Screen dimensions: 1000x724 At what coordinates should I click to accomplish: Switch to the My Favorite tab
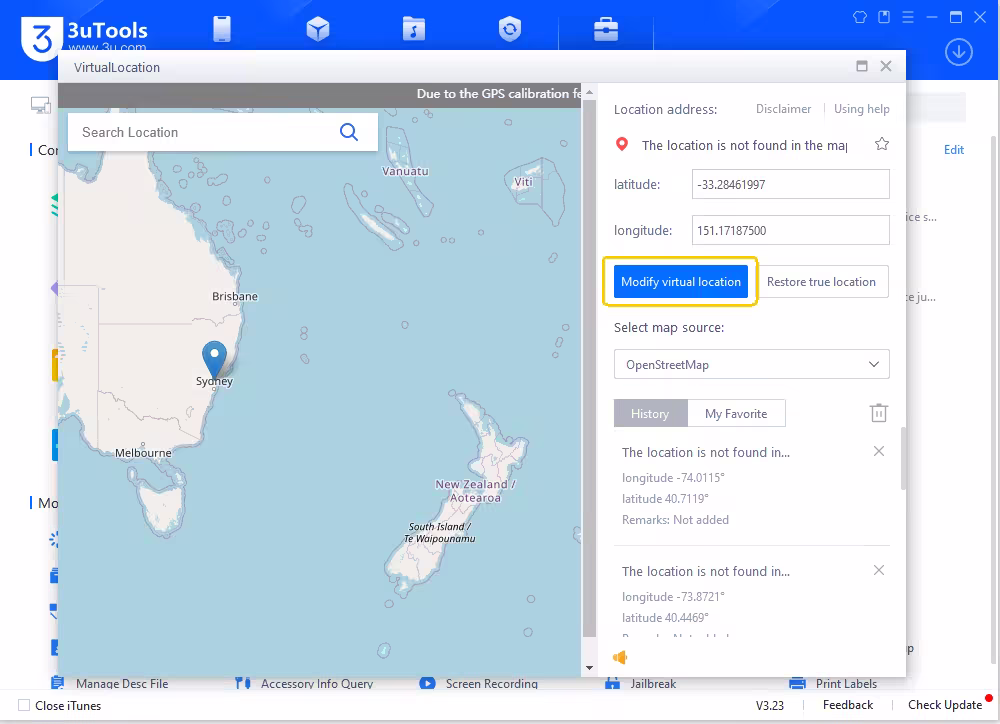(x=736, y=413)
